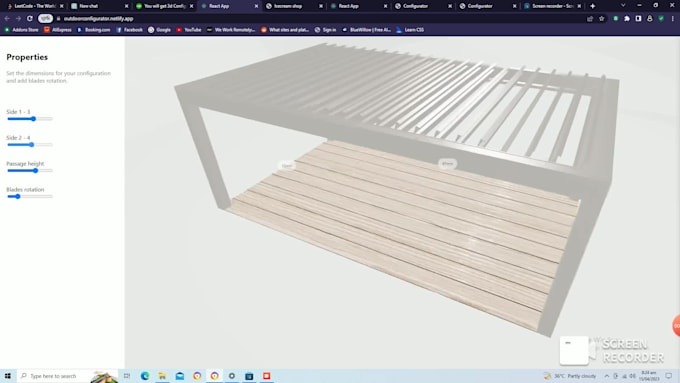This screenshot has height=383, width=680.
Task: Bookmark this page with the star icon
Action: (x=602, y=19)
